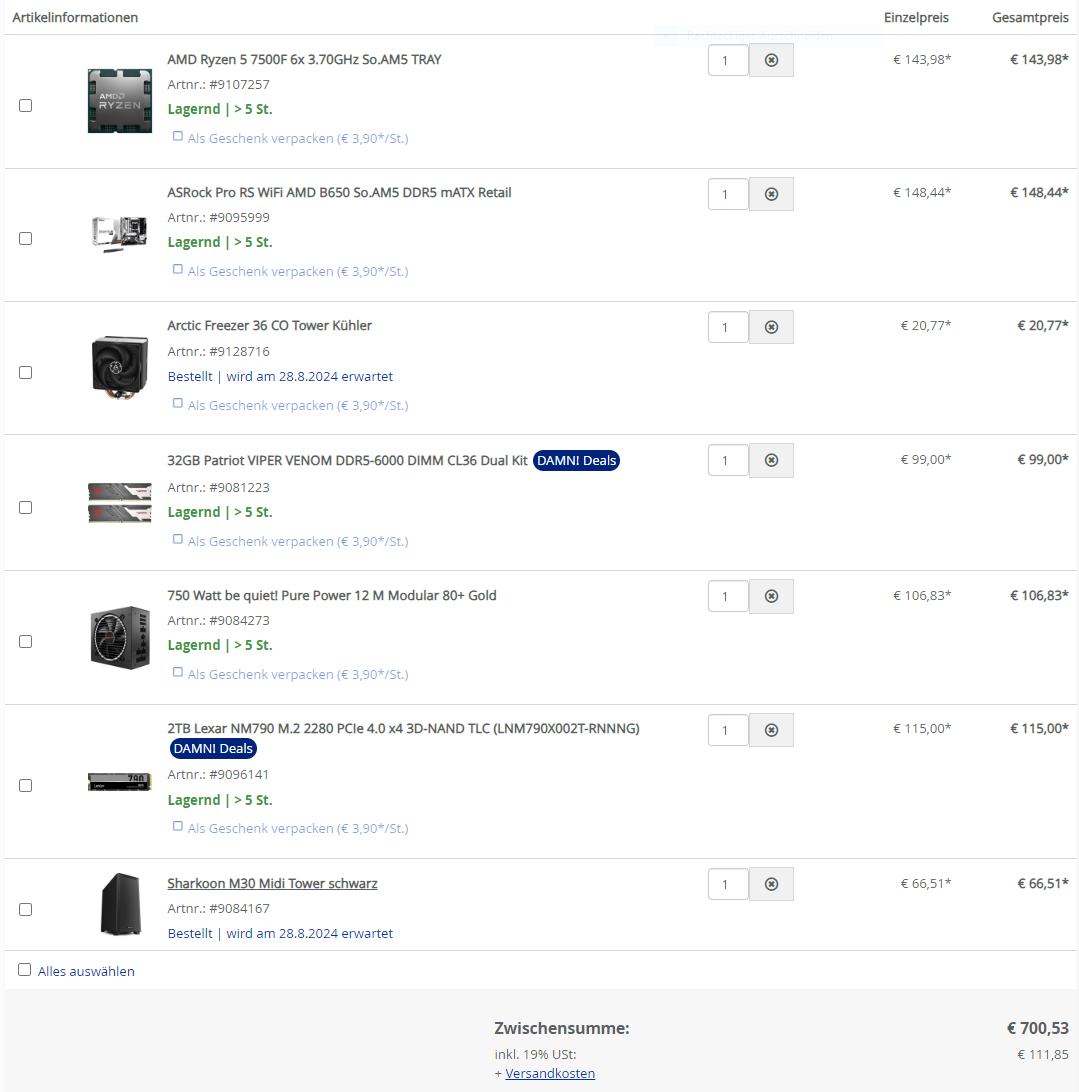Open the Versandkosten link
Screen dimensions: 1079x1092
[x=550, y=1073]
